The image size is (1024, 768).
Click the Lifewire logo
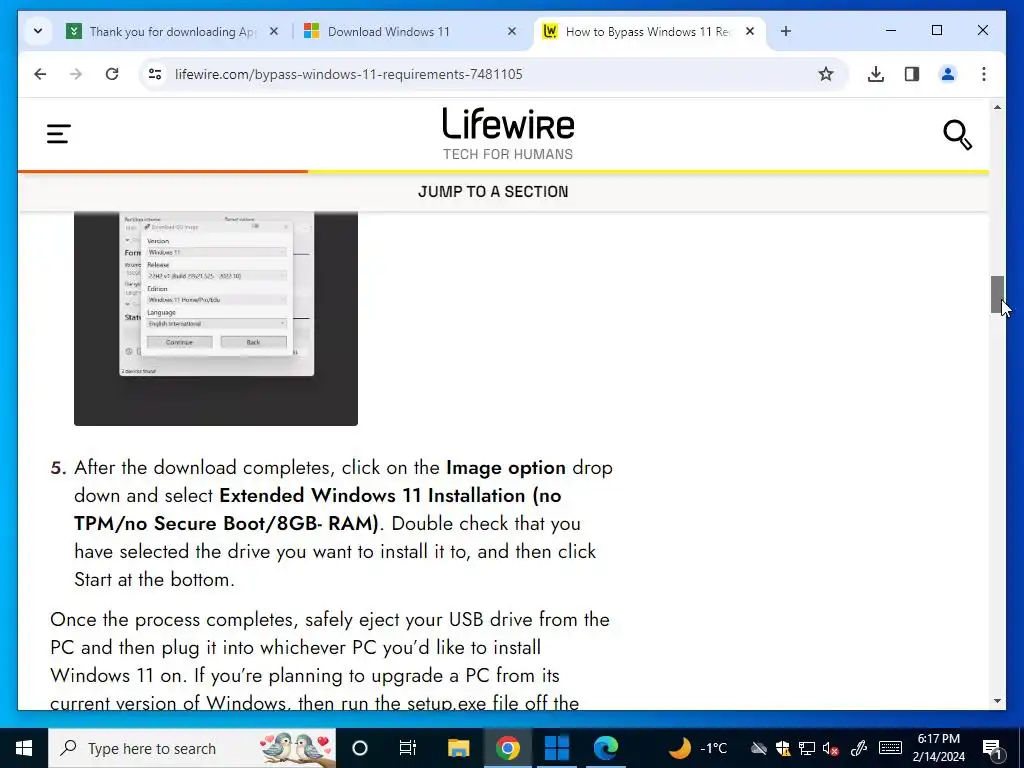(x=508, y=134)
